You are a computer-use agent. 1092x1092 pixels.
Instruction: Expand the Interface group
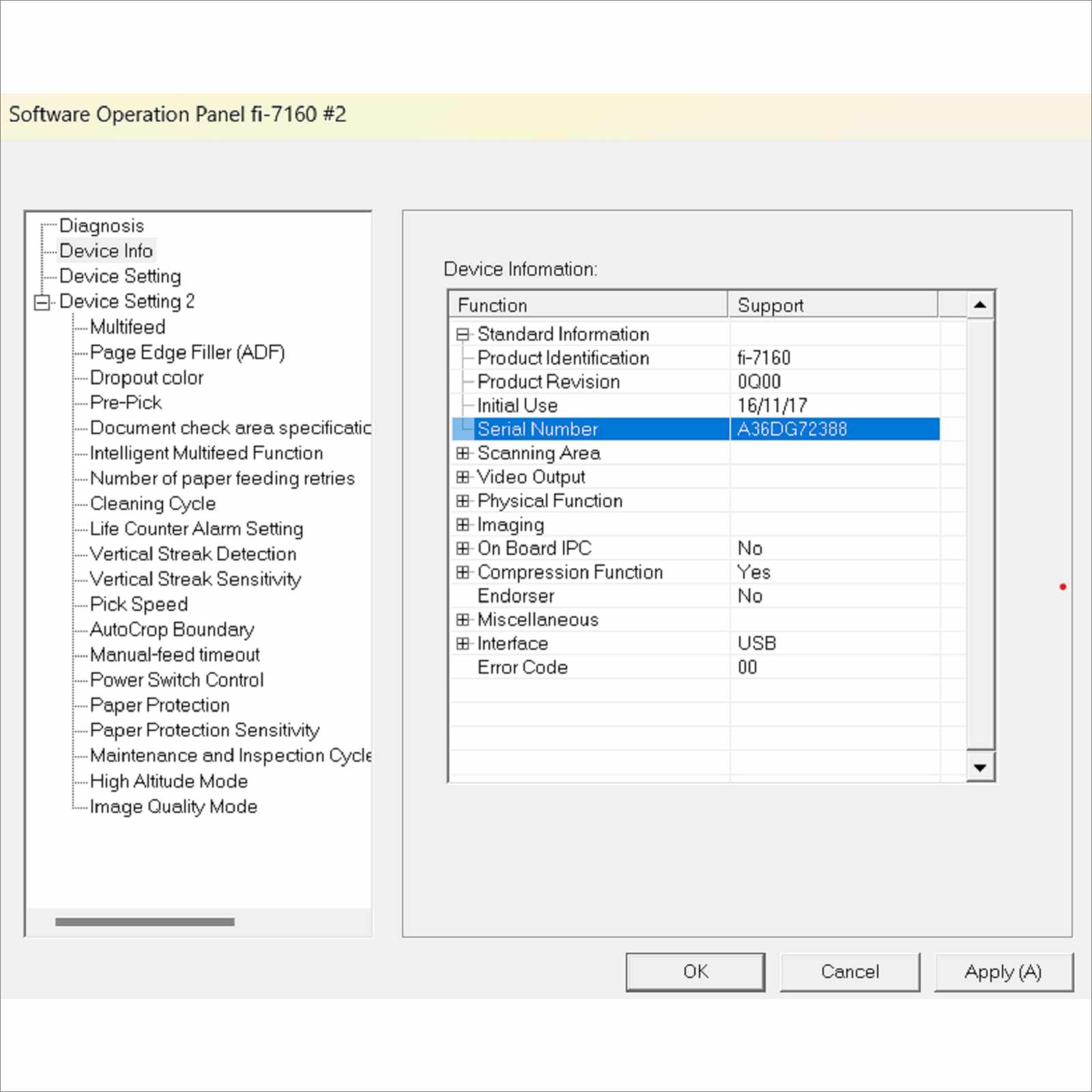click(x=463, y=644)
